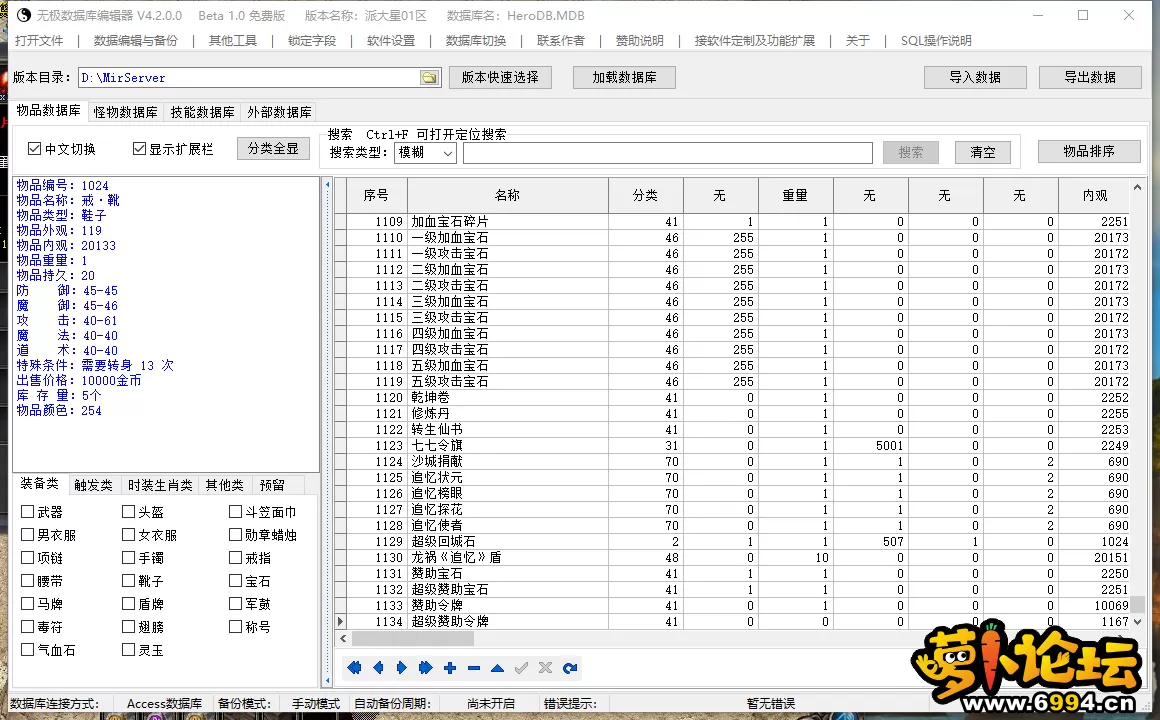Select the 其他类 tab
1160x720 pixels.
[224, 485]
